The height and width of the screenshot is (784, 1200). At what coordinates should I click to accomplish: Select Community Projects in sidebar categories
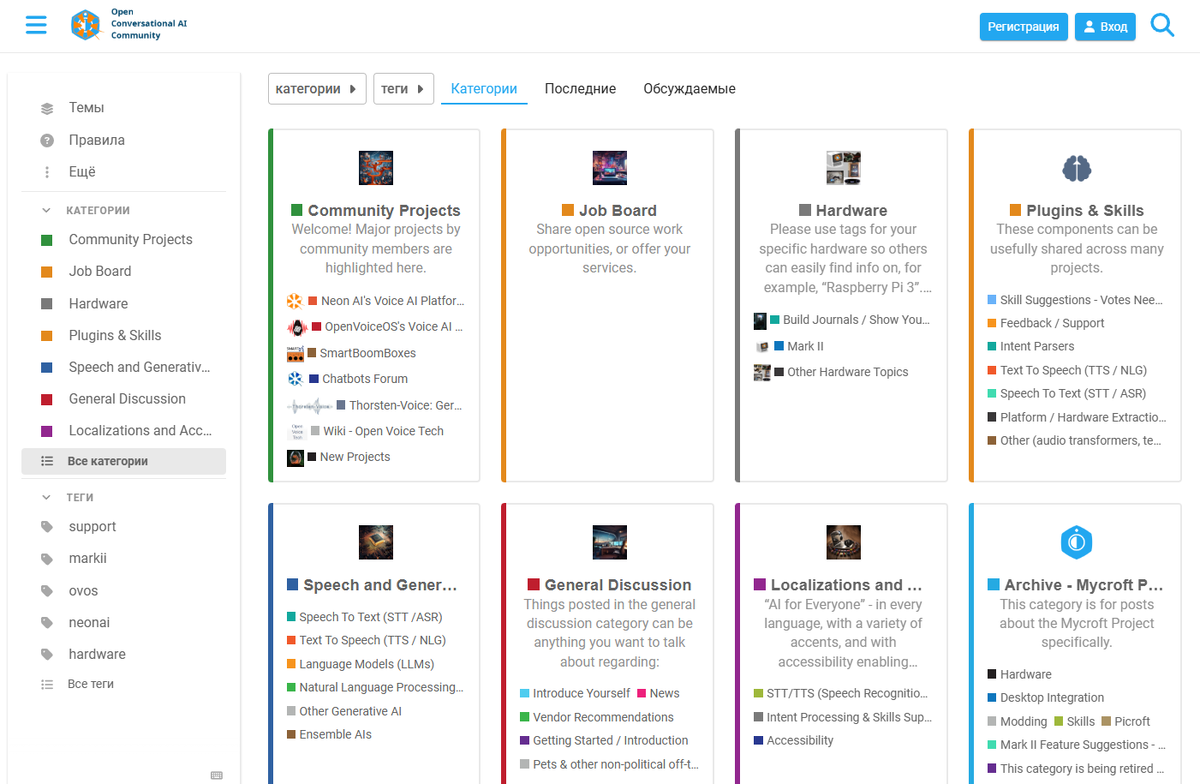click(x=124, y=240)
